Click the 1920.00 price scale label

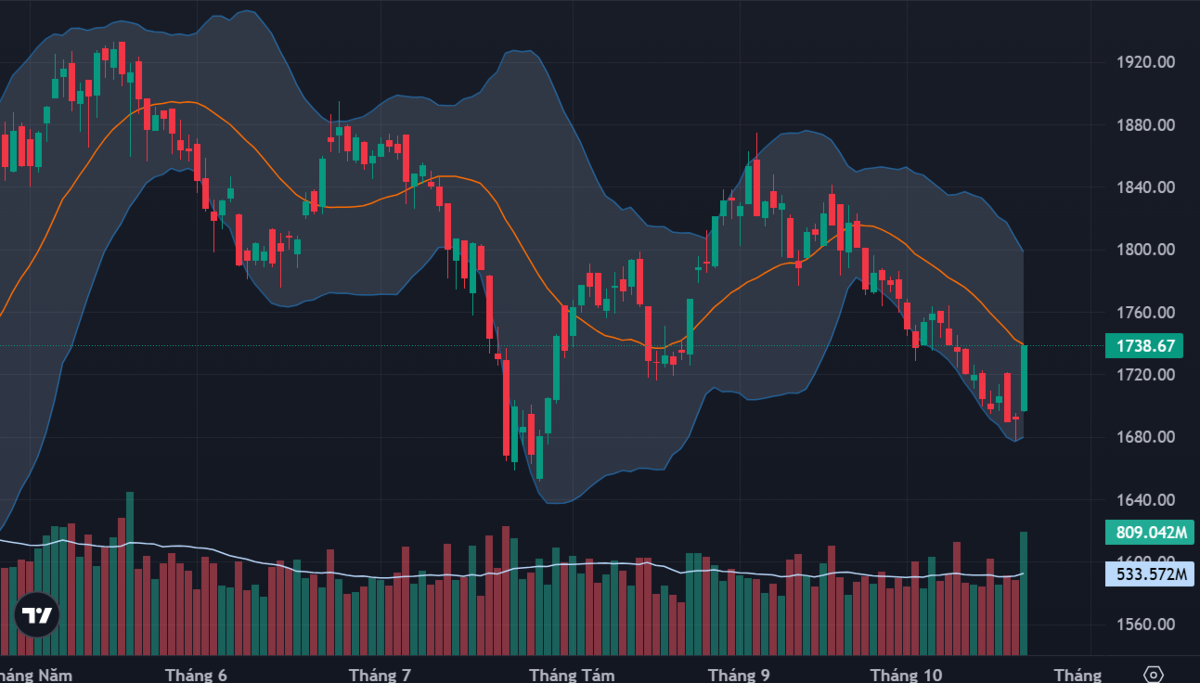(x=1144, y=62)
